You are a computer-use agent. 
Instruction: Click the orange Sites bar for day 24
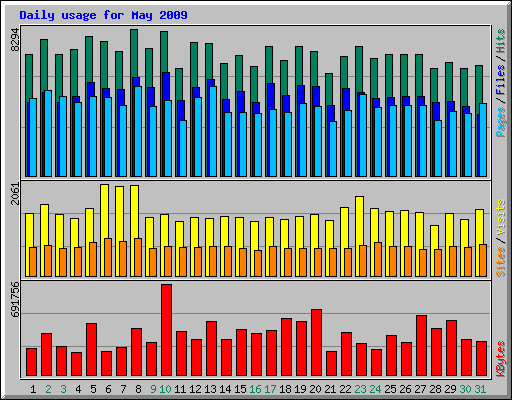(378, 259)
